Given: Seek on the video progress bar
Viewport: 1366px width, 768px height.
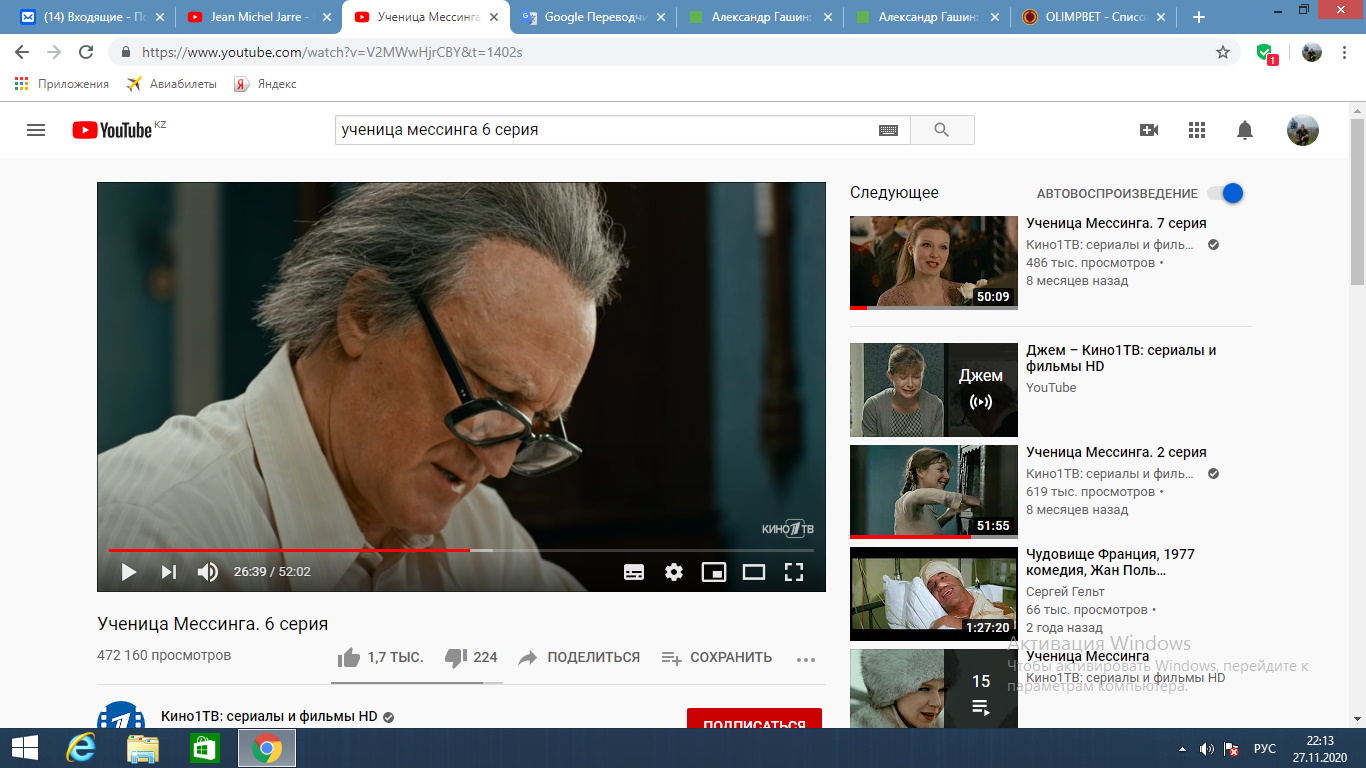Looking at the screenshot, I should (x=461, y=550).
